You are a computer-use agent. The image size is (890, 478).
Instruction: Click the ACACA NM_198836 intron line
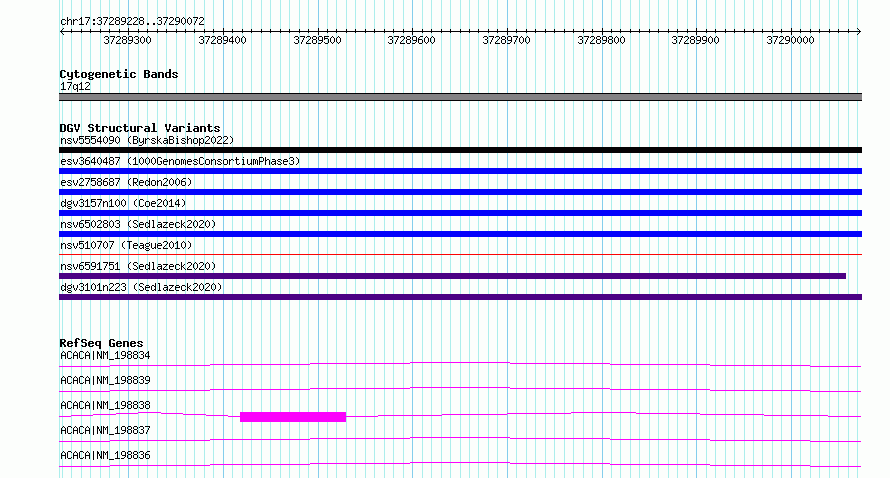pos(460,464)
